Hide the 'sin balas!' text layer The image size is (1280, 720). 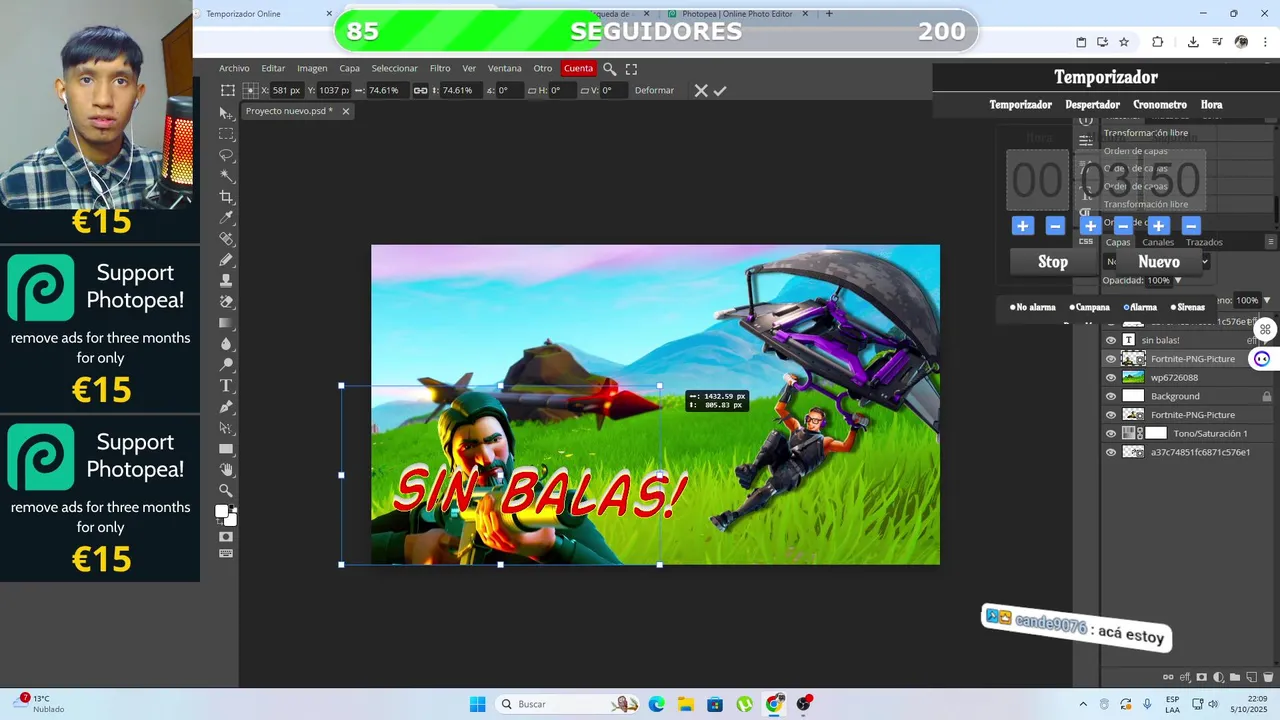pos(1110,340)
